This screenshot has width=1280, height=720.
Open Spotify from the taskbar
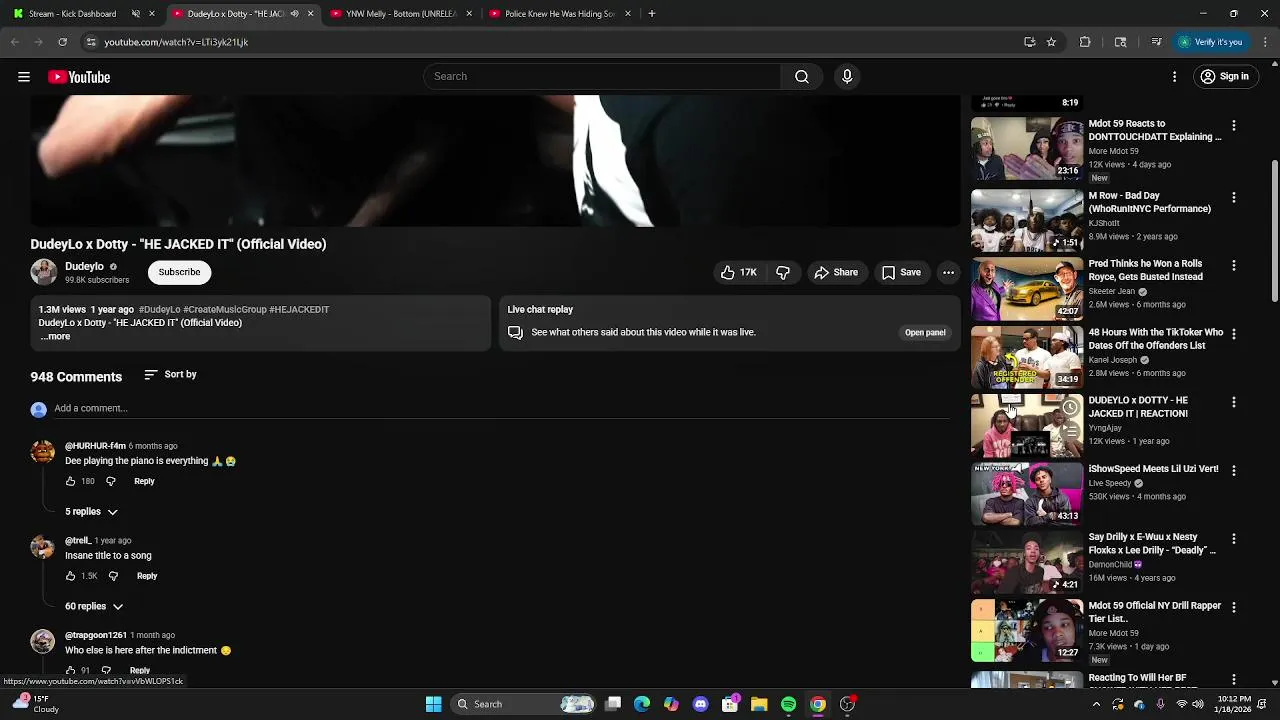[788, 704]
